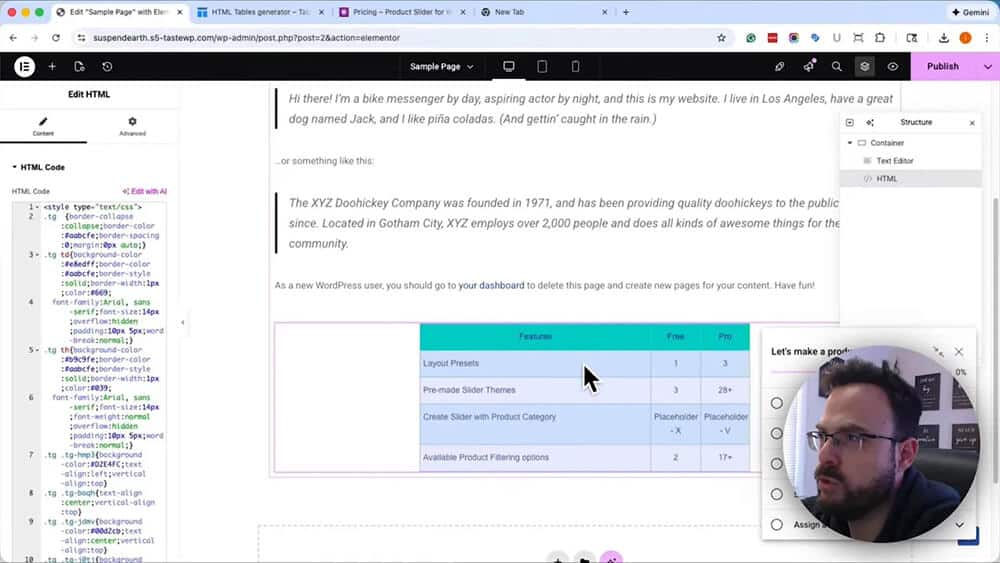Switch to the 'New Tab' browser tab
The height and width of the screenshot is (563, 1000).
[545, 12]
